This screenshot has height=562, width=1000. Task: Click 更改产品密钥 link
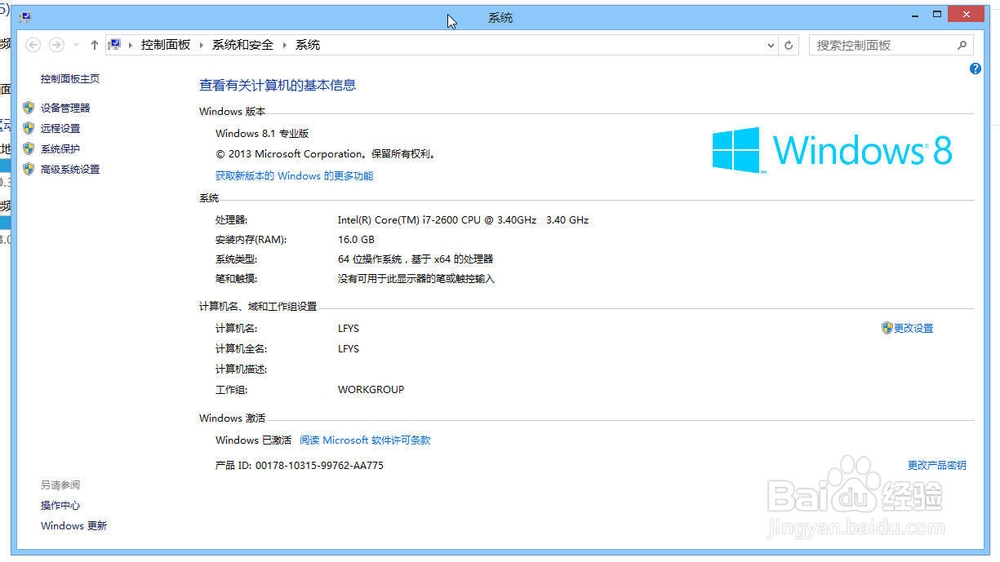pyautogui.click(x=937, y=465)
